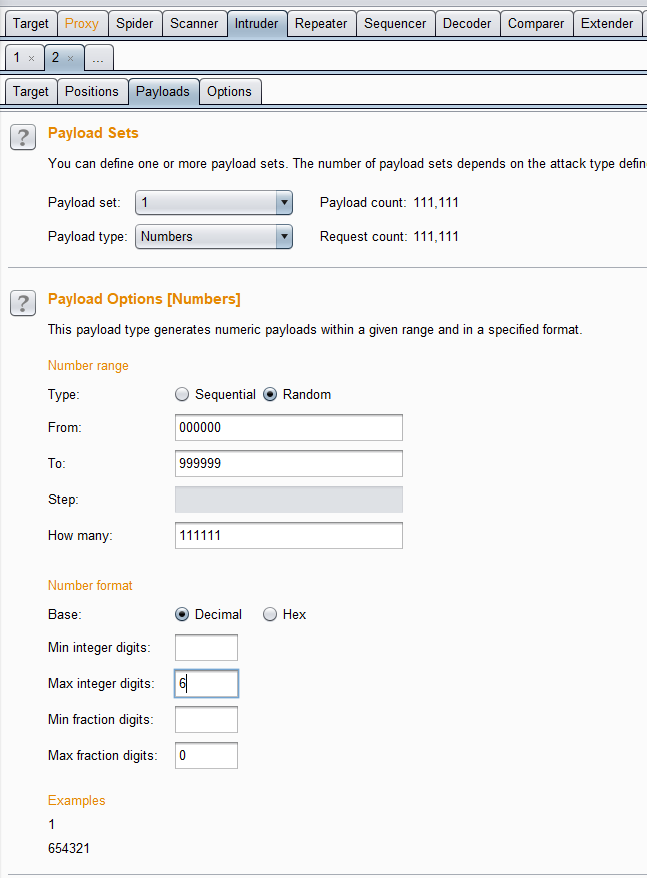
Task: Open the Positions sub-tab
Action: coord(92,91)
